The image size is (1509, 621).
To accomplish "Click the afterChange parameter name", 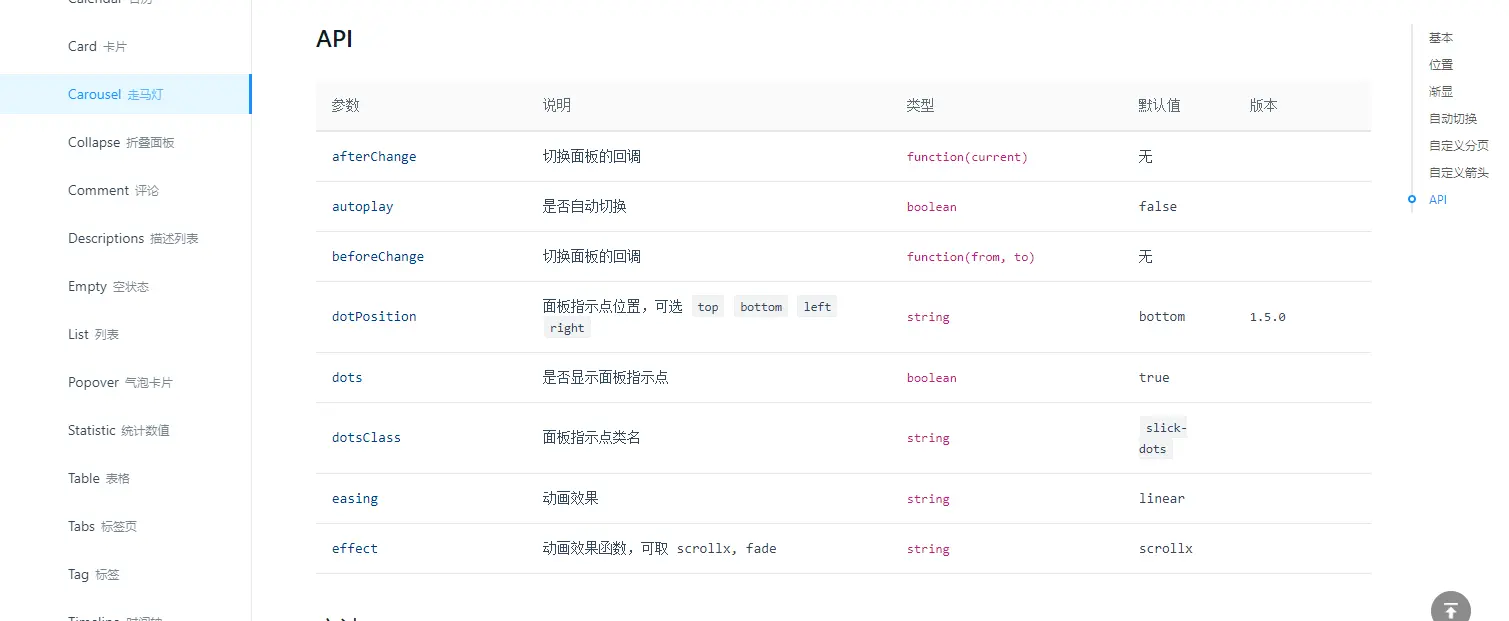I will pos(374,157).
